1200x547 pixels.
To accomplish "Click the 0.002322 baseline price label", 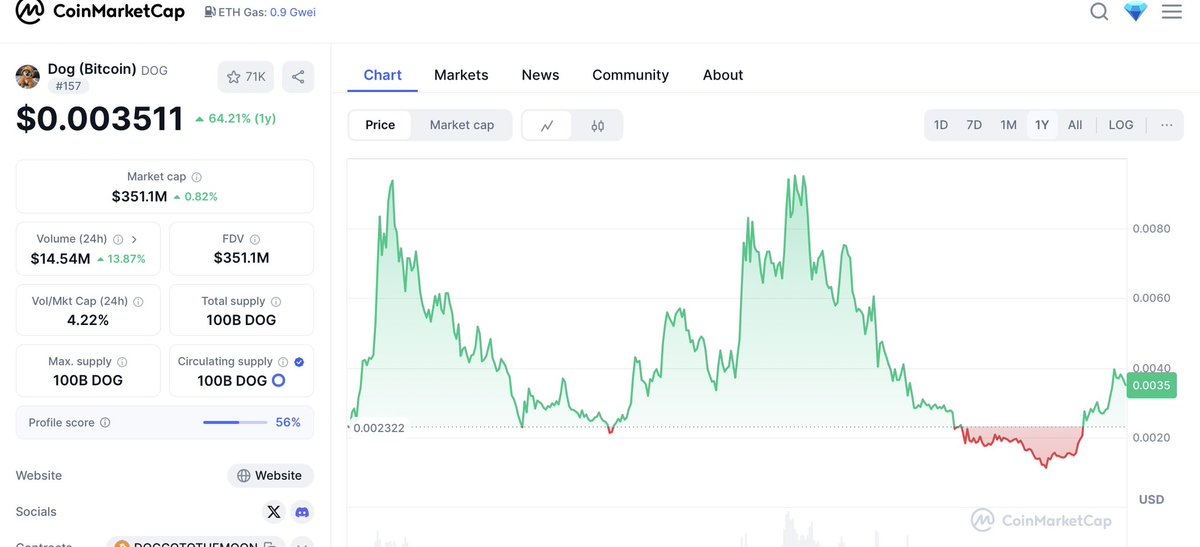I will (379, 427).
